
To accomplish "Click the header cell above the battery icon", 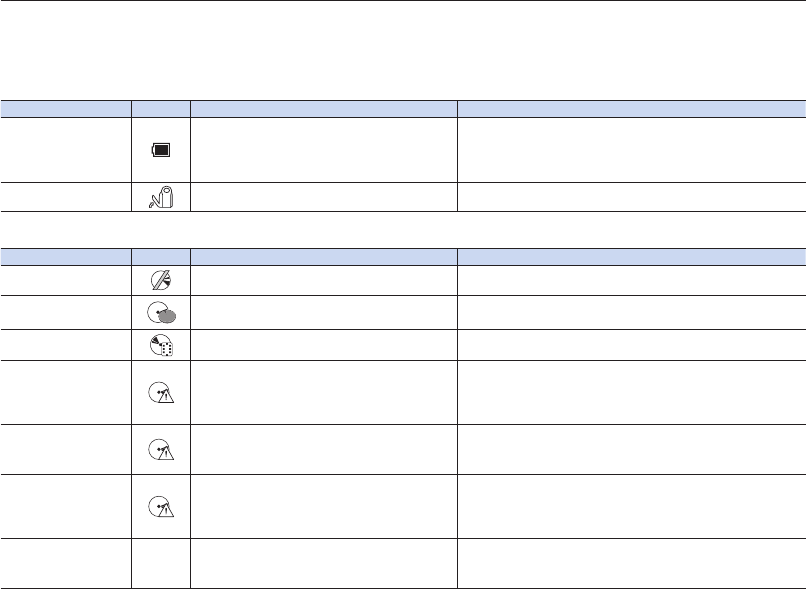I will click(161, 106).
